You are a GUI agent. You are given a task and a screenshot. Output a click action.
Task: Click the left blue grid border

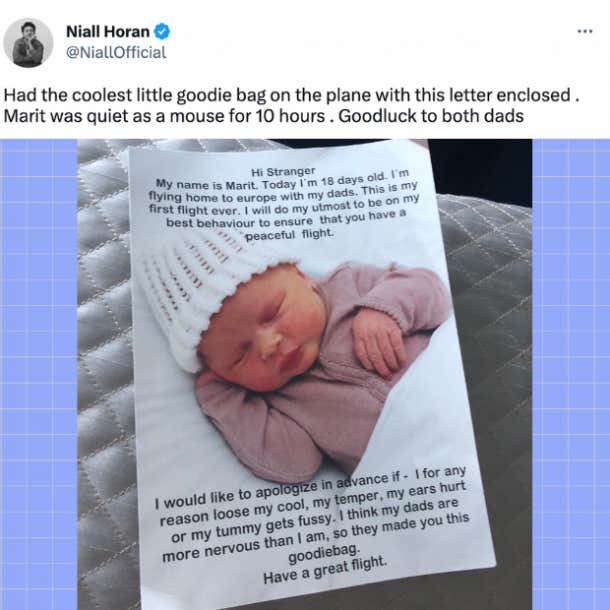point(39,374)
